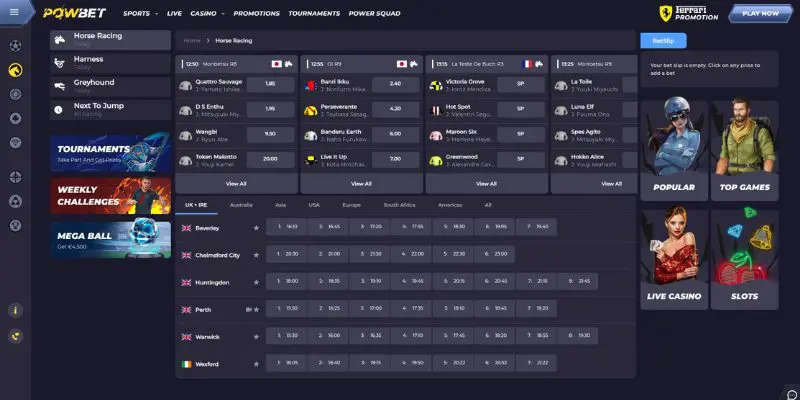The height and width of the screenshot is (400, 800).
Task: Favorite Perth with its star
Action: click(256, 310)
